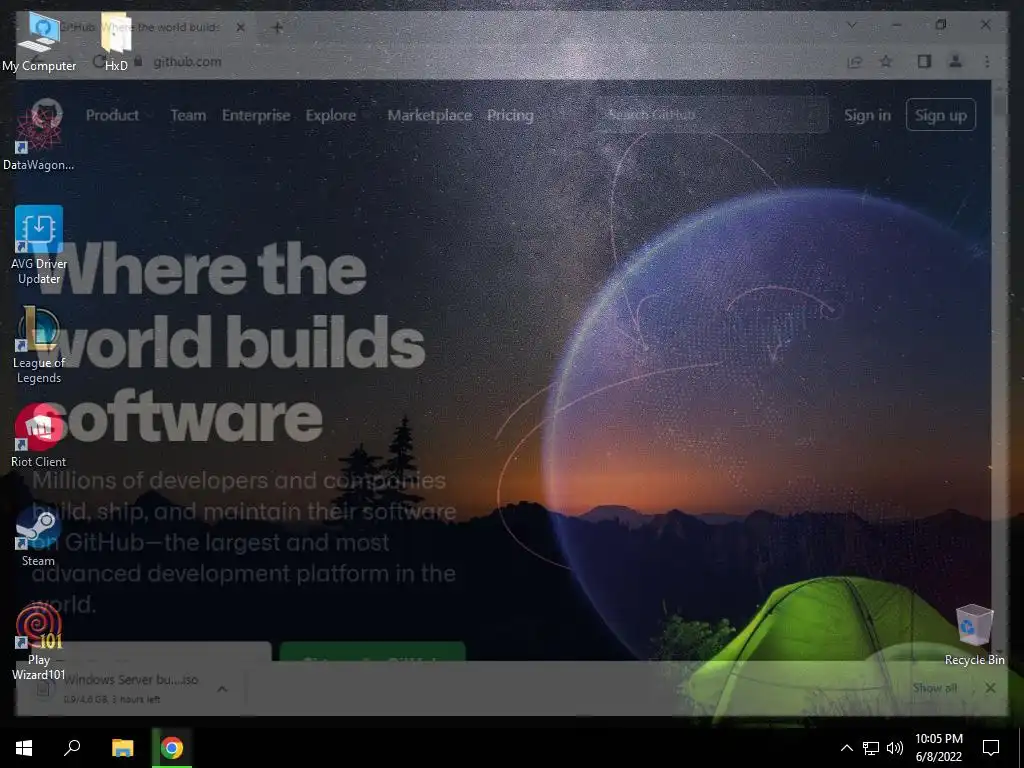1024x768 pixels.
Task: Close the Chrome downloads bar
Action: (990, 688)
